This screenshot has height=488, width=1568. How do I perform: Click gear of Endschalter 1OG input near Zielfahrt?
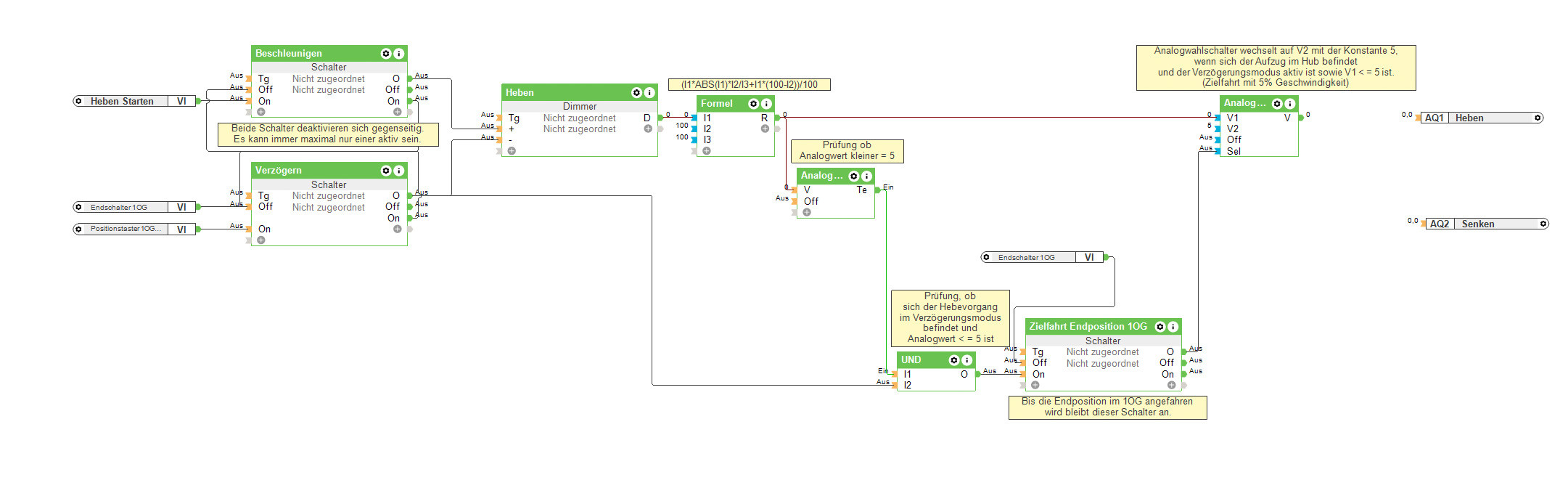point(986,257)
